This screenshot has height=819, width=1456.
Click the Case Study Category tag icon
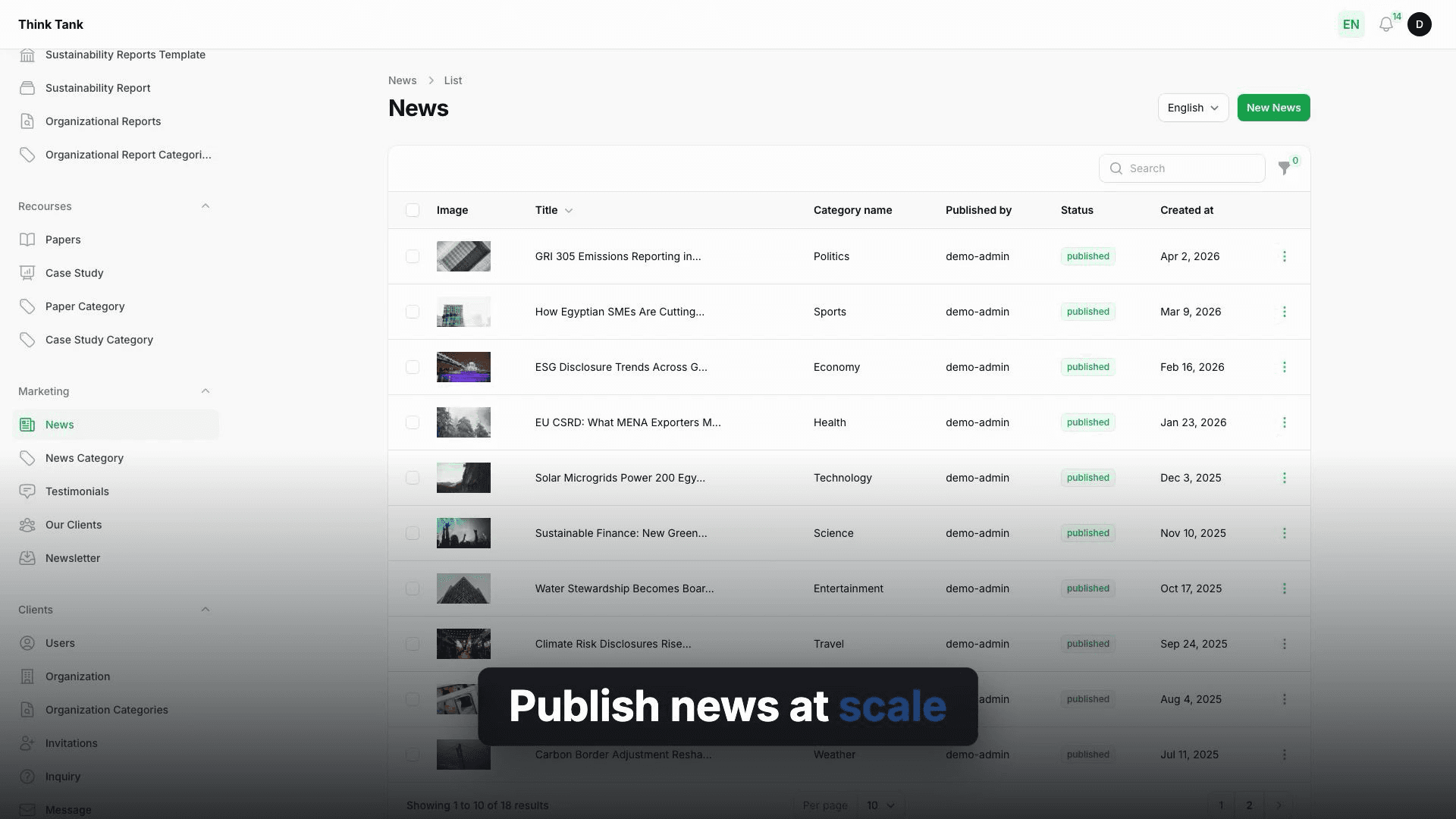point(27,340)
